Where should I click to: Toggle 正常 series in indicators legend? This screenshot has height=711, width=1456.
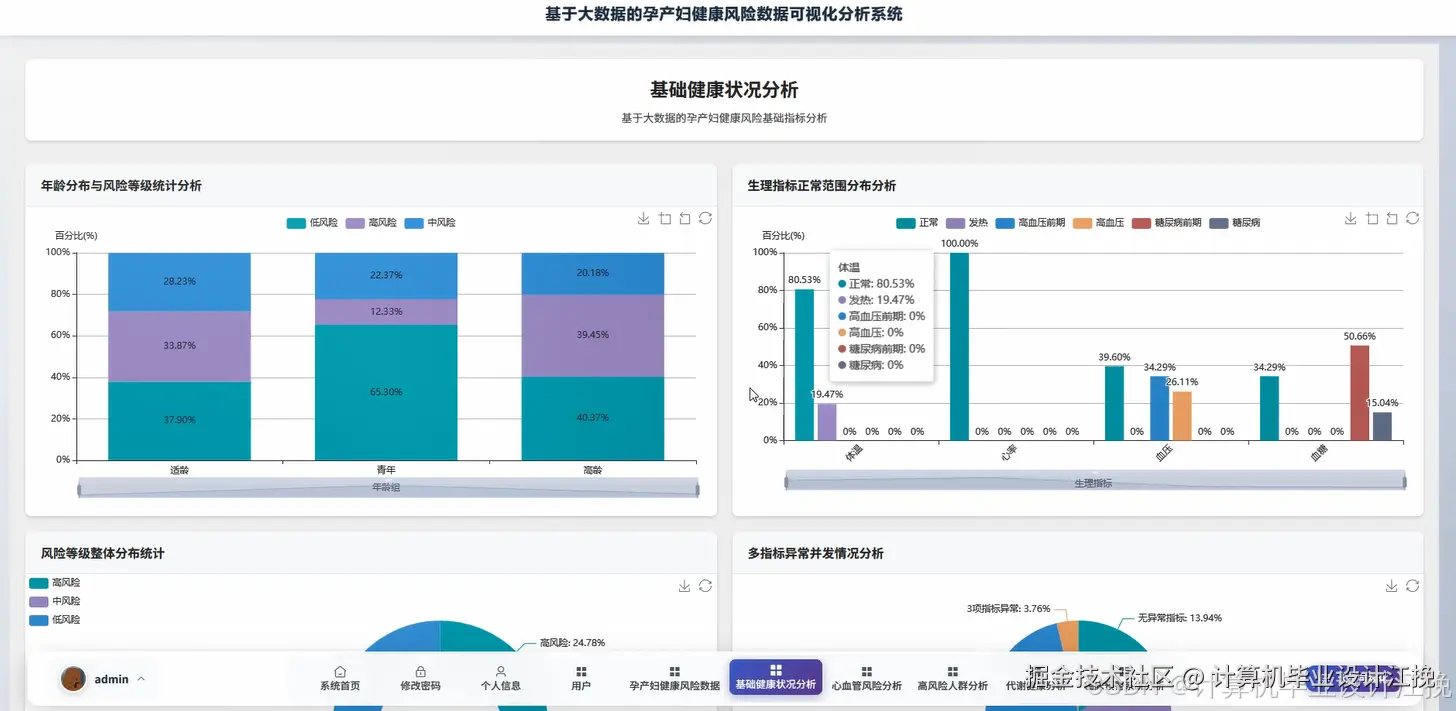917,223
